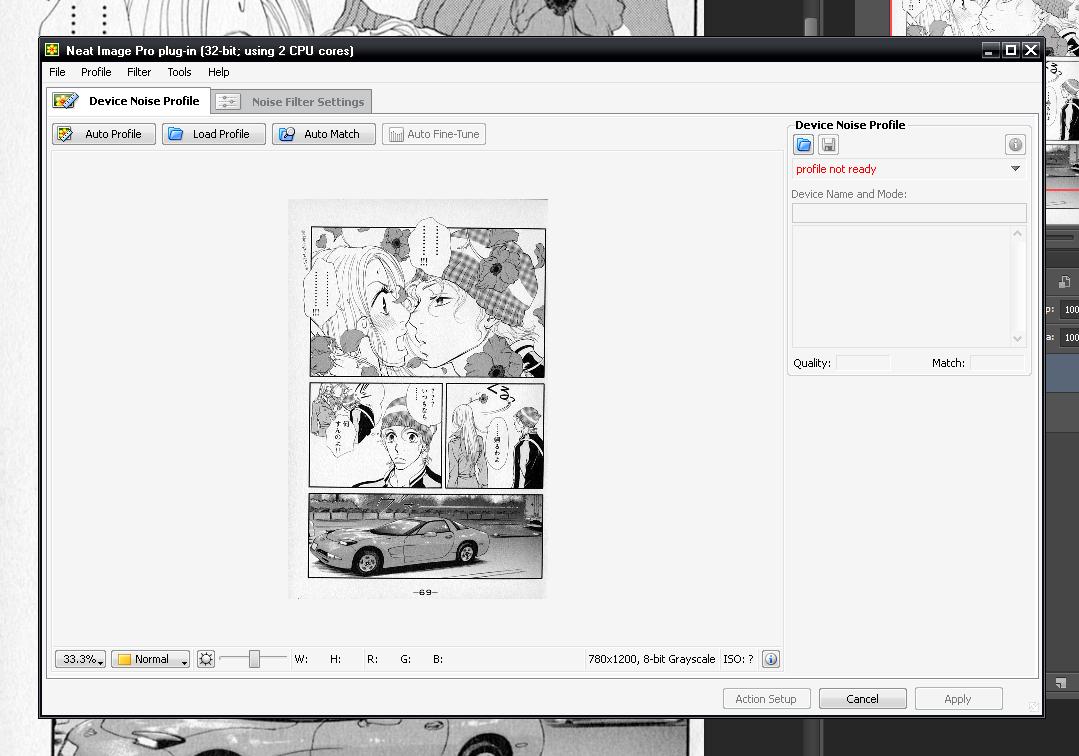Click the Neat Image title bar icon
Viewport: 1079px width, 756px height.
[x=52, y=50]
